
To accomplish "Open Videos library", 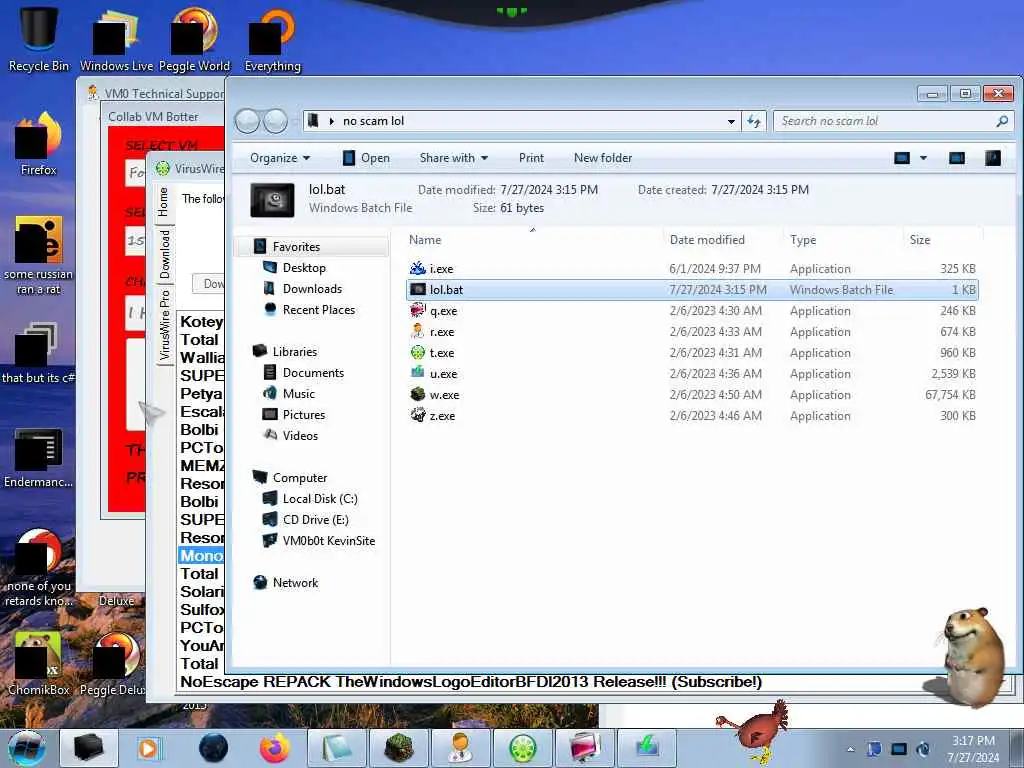I will pos(300,435).
